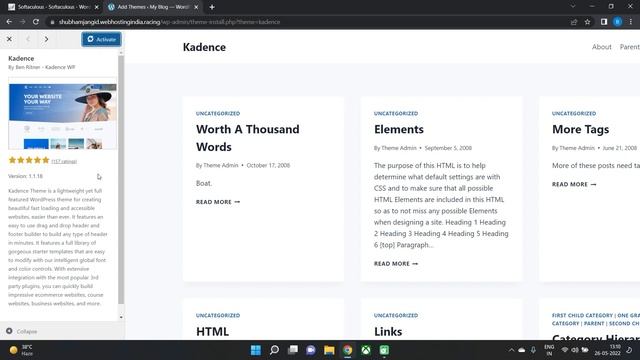Show hidden system tray icons

[511, 350]
